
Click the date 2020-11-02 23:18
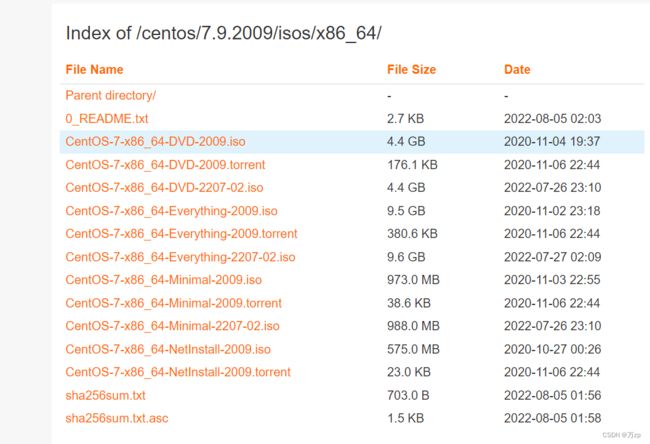click(x=552, y=211)
